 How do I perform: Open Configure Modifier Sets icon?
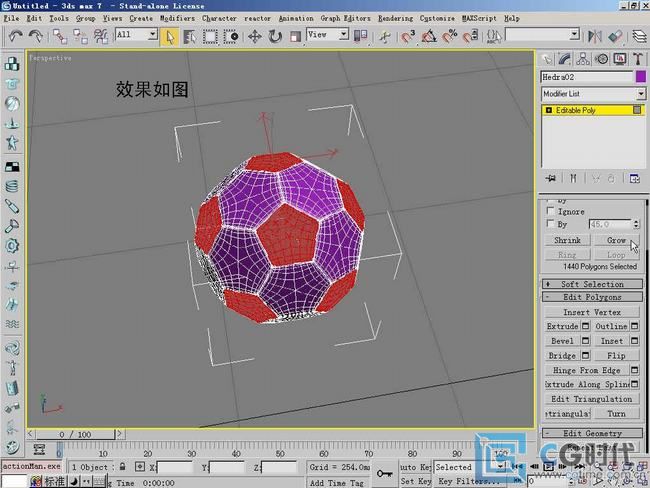[x=635, y=179]
